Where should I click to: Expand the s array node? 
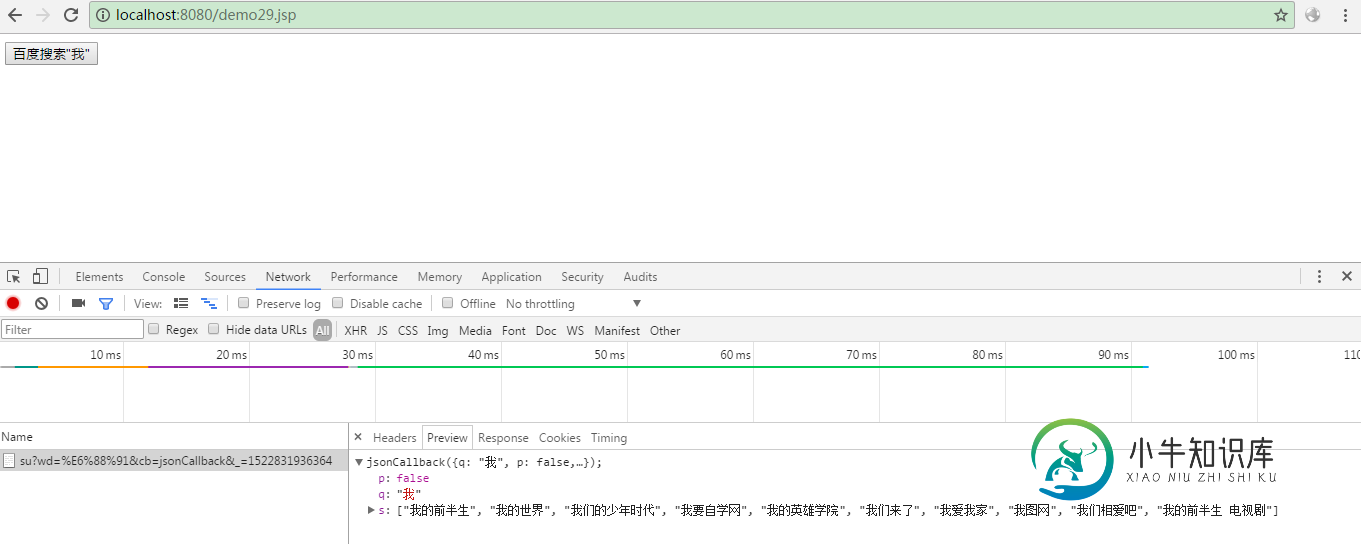point(371,510)
